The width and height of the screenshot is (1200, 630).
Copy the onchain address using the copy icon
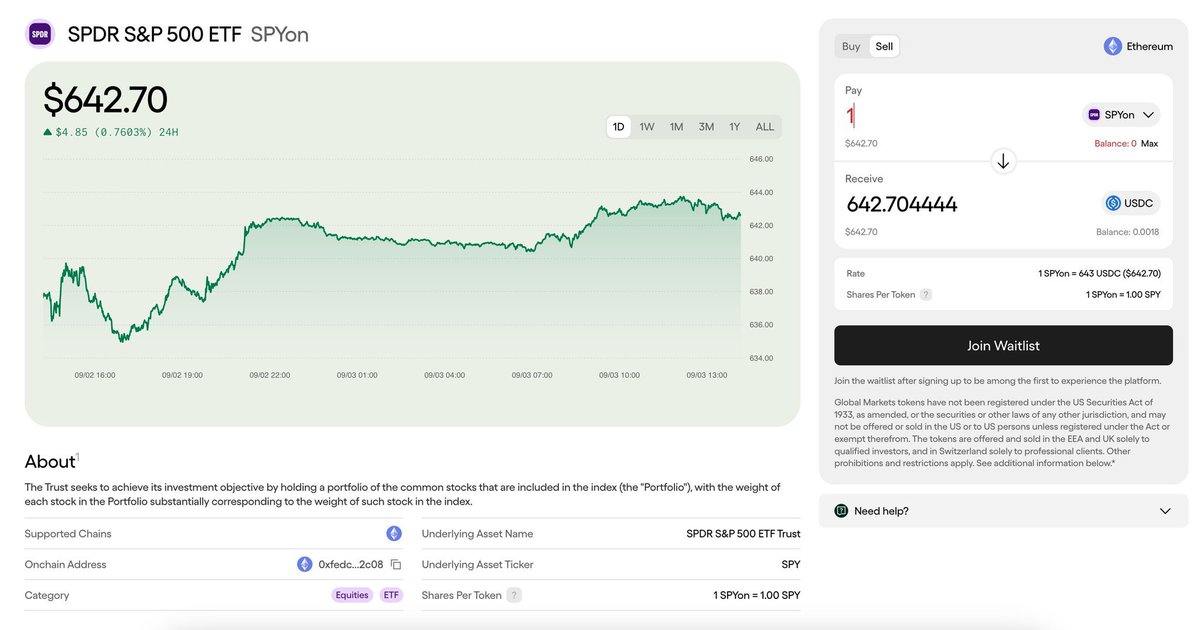pos(395,564)
